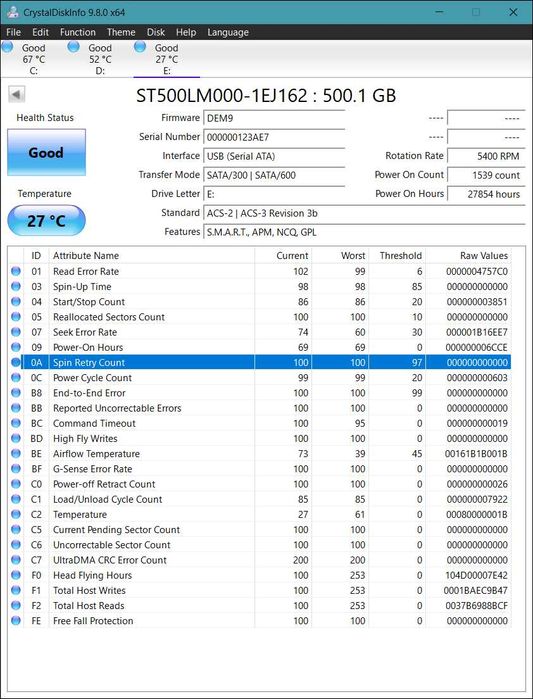Click the Rotation Rate value 5400 RPM
Viewport: 533px width, 699px height.
[486, 156]
